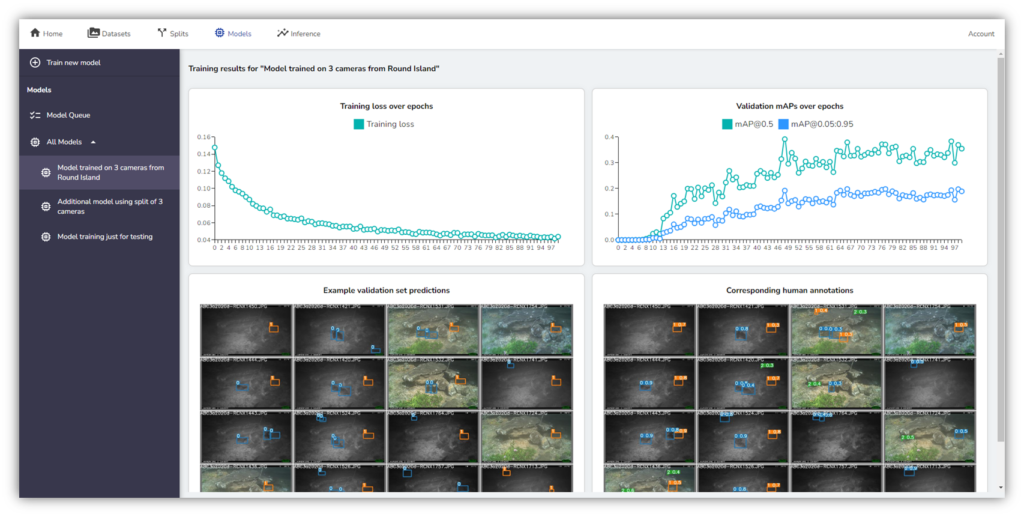Click the Datasets image icon
The image size is (1024, 517).
93,33
